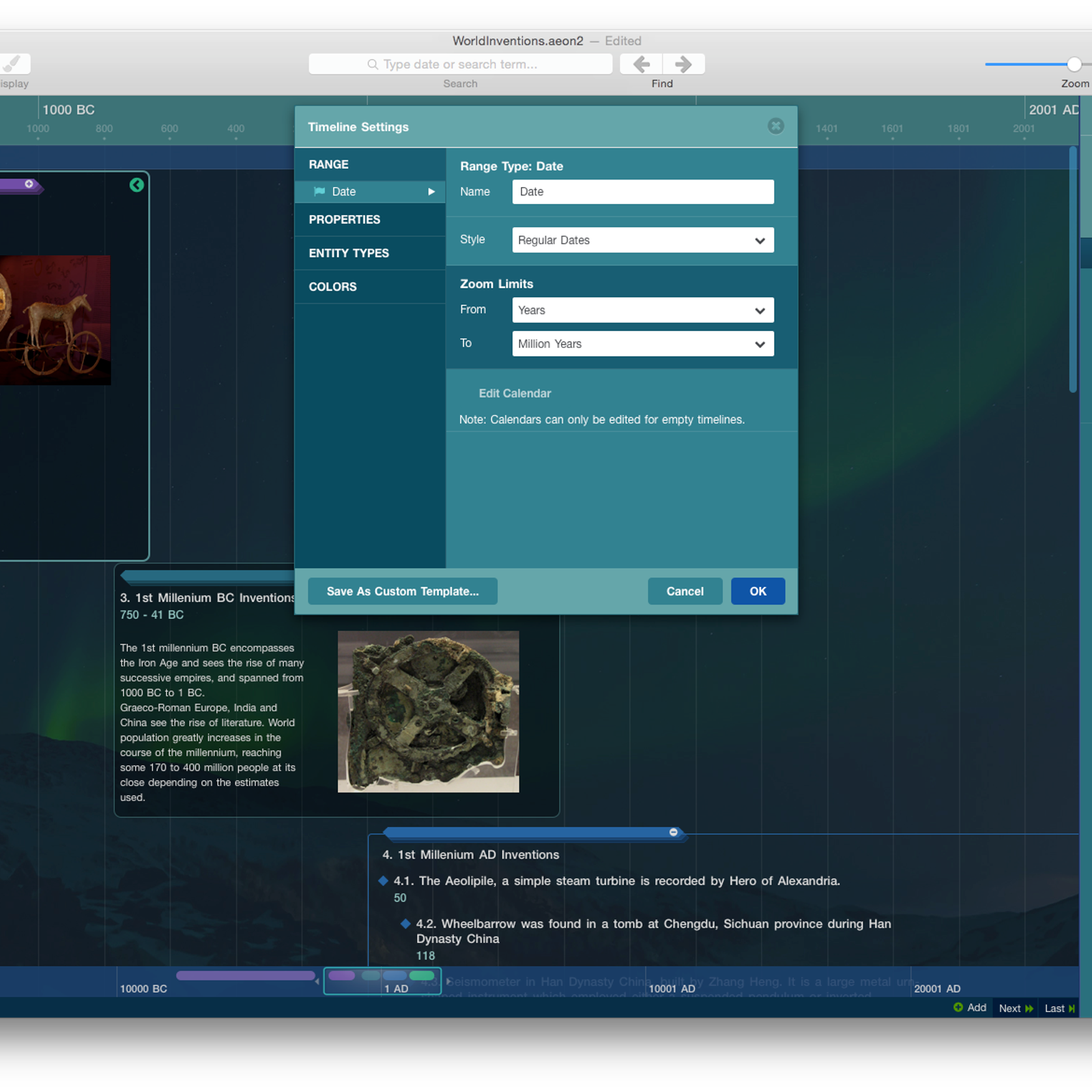Click Save As Custom Template button
The image size is (1092, 1092).
pyautogui.click(x=403, y=591)
